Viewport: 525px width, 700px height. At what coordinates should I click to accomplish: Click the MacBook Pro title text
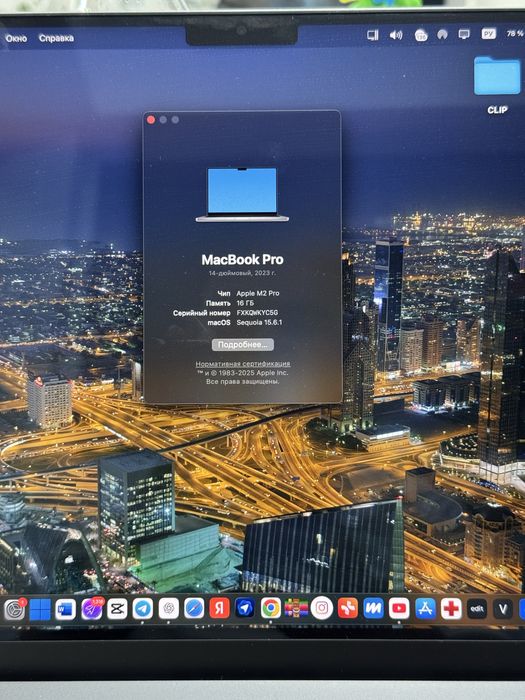click(x=242, y=259)
